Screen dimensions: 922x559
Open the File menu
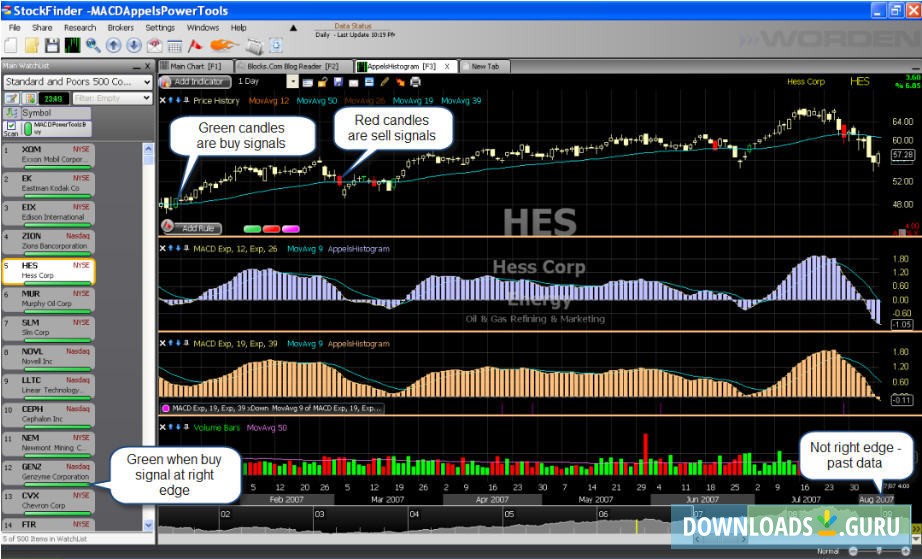(x=14, y=28)
